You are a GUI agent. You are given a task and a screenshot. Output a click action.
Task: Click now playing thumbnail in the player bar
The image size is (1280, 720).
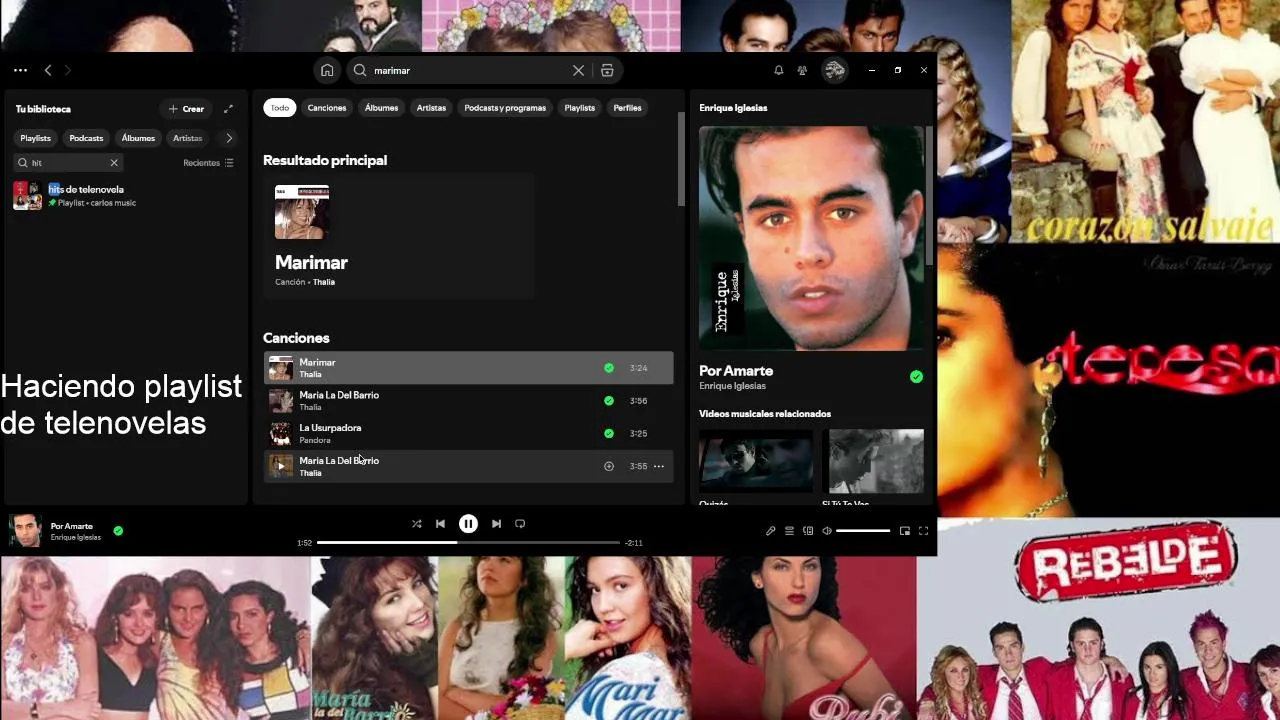click(25, 531)
